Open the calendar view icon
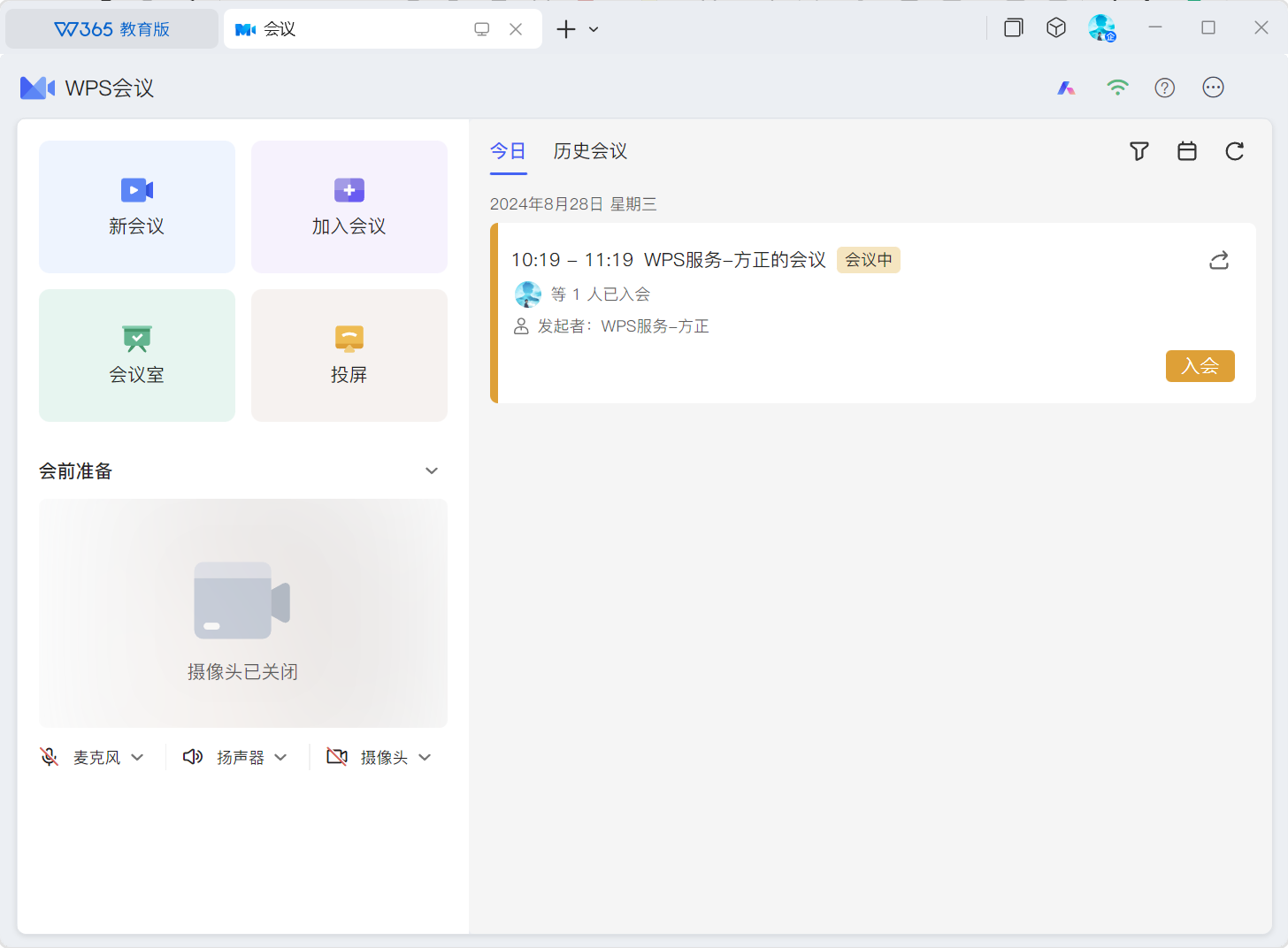The width and height of the screenshot is (1288, 948). 1187,151
